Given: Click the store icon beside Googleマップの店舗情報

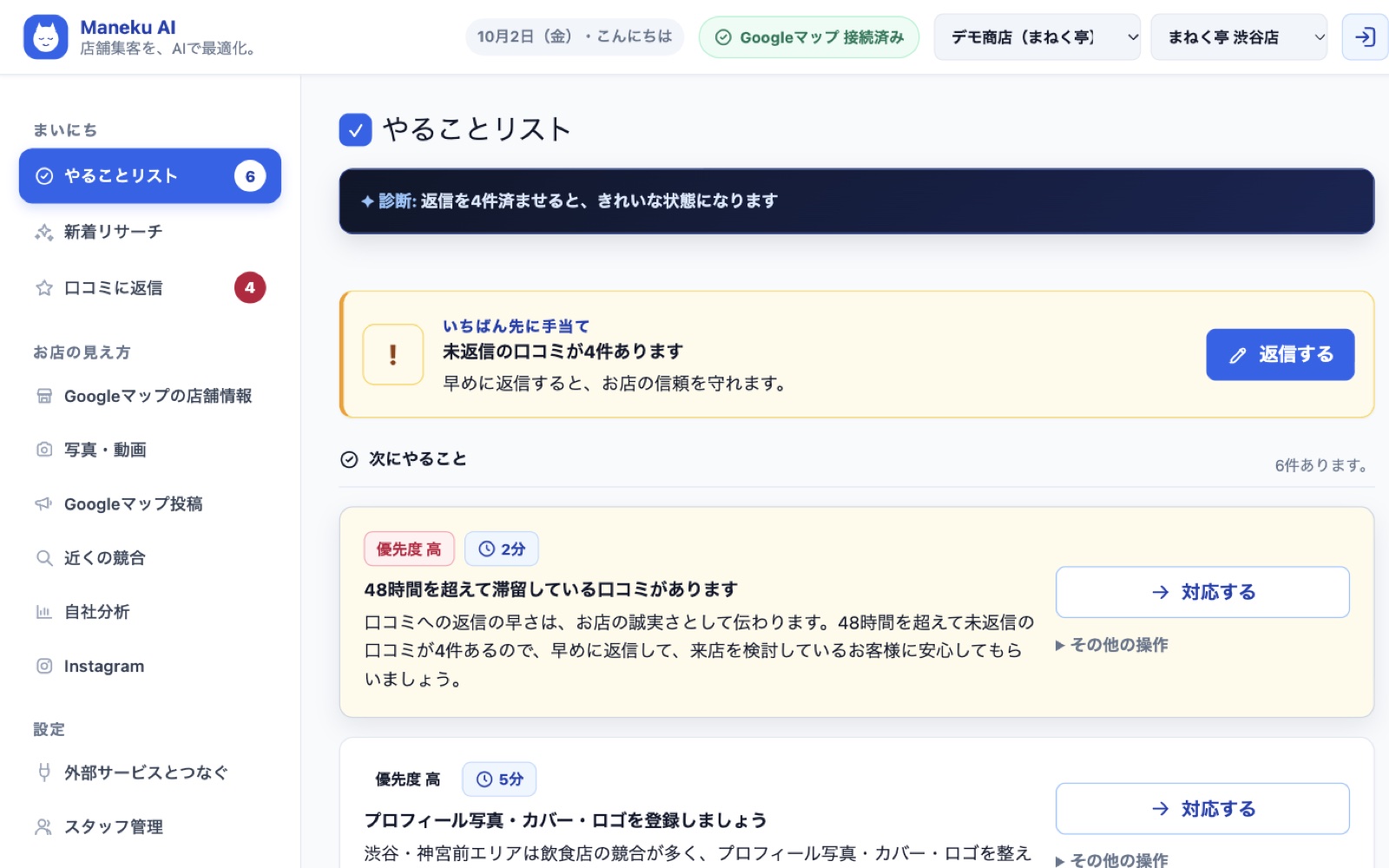Looking at the screenshot, I should click(x=43, y=396).
